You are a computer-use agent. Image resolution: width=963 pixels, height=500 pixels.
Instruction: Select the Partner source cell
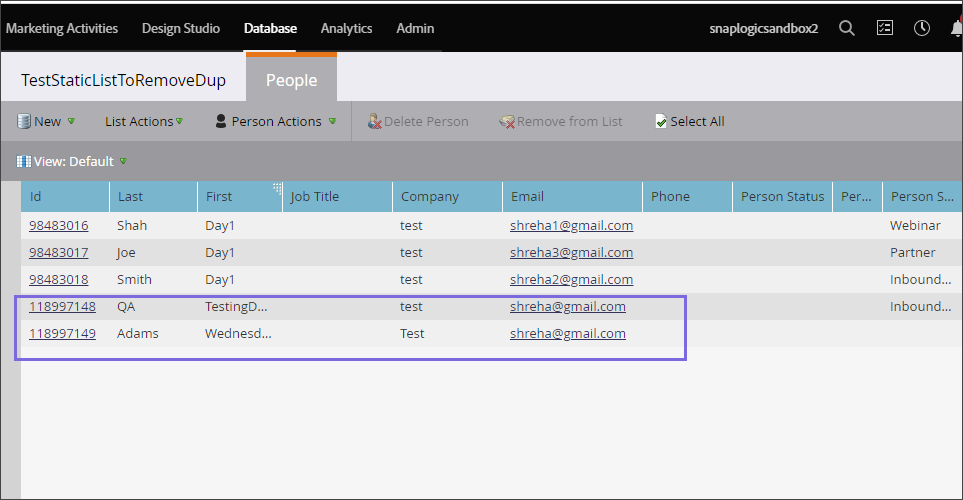pyautogui.click(x=913, y=252)
